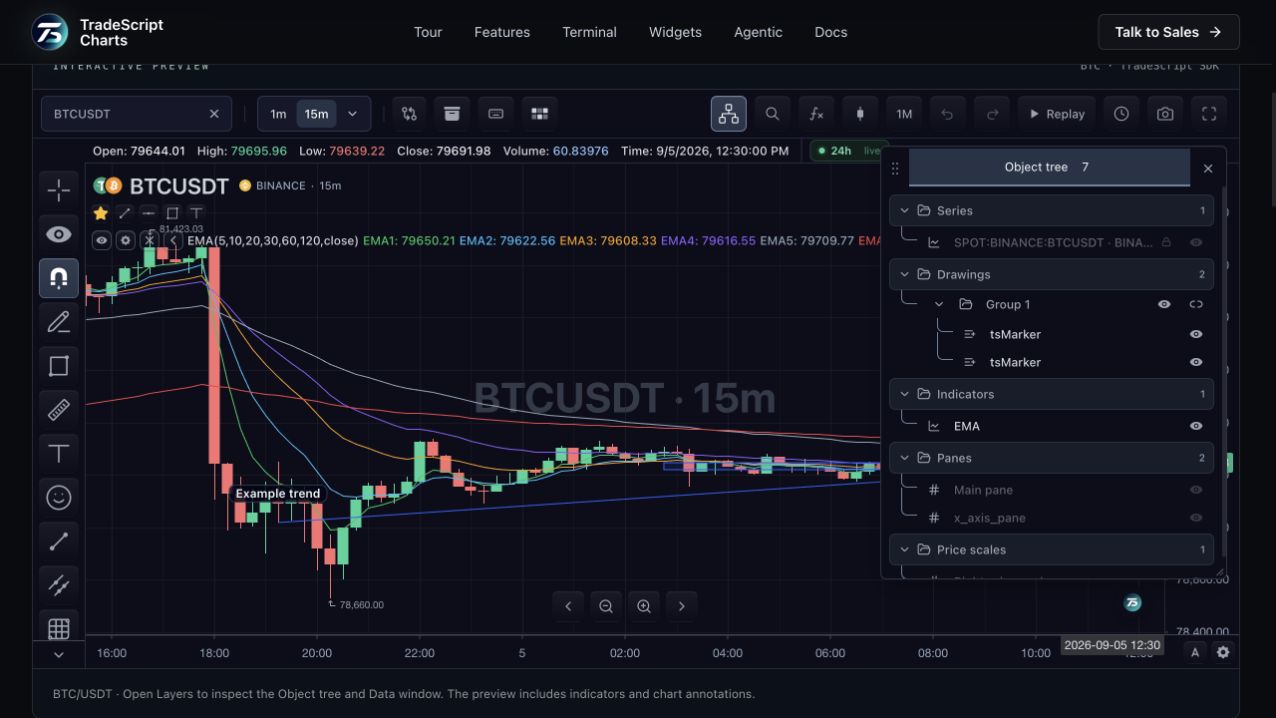Collapse the Indicators section
The height and width of the screenshot is (718, 1276).
pos(904,394)
